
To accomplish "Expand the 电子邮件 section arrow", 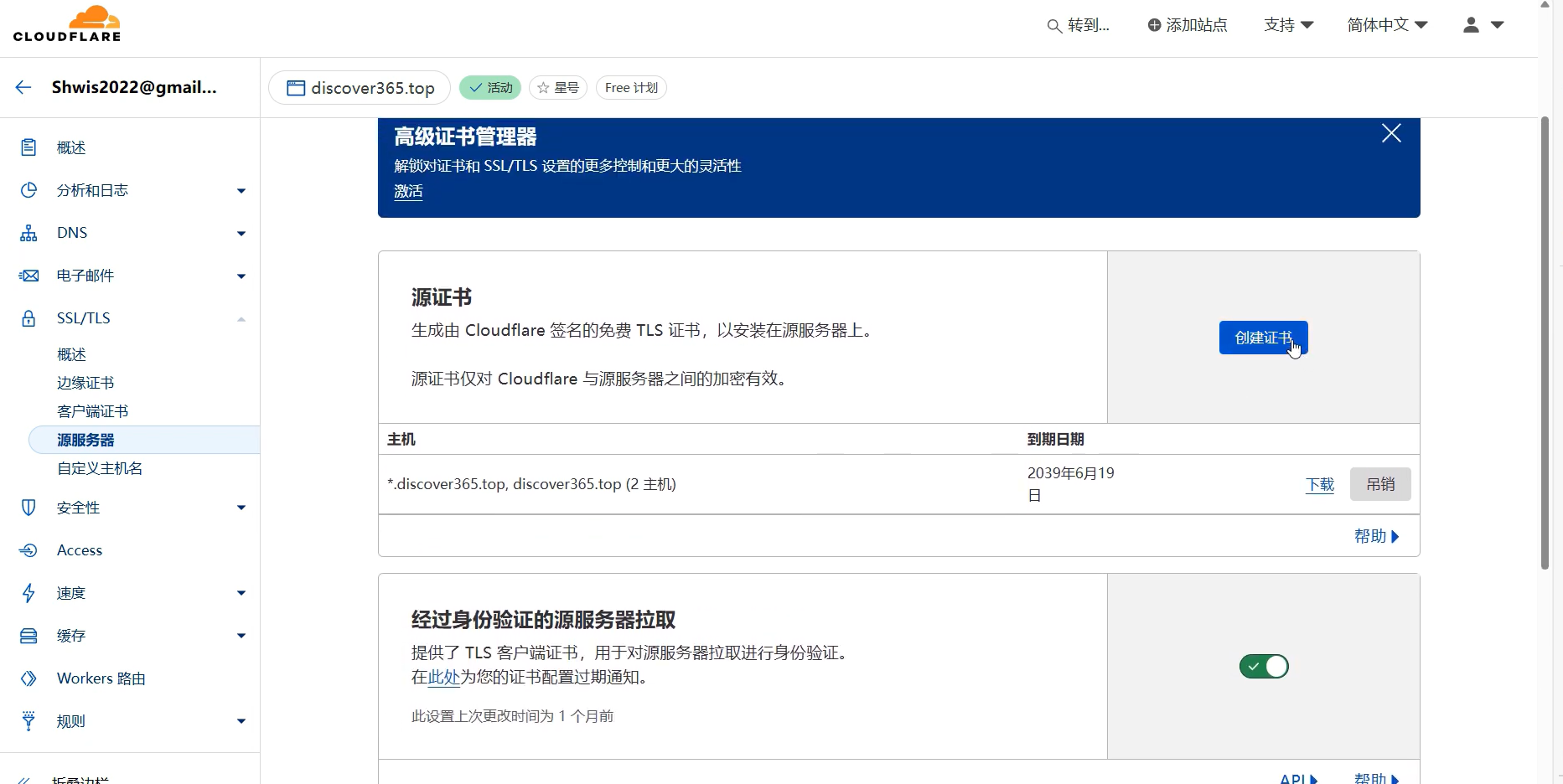I will [x=241, y=276].
